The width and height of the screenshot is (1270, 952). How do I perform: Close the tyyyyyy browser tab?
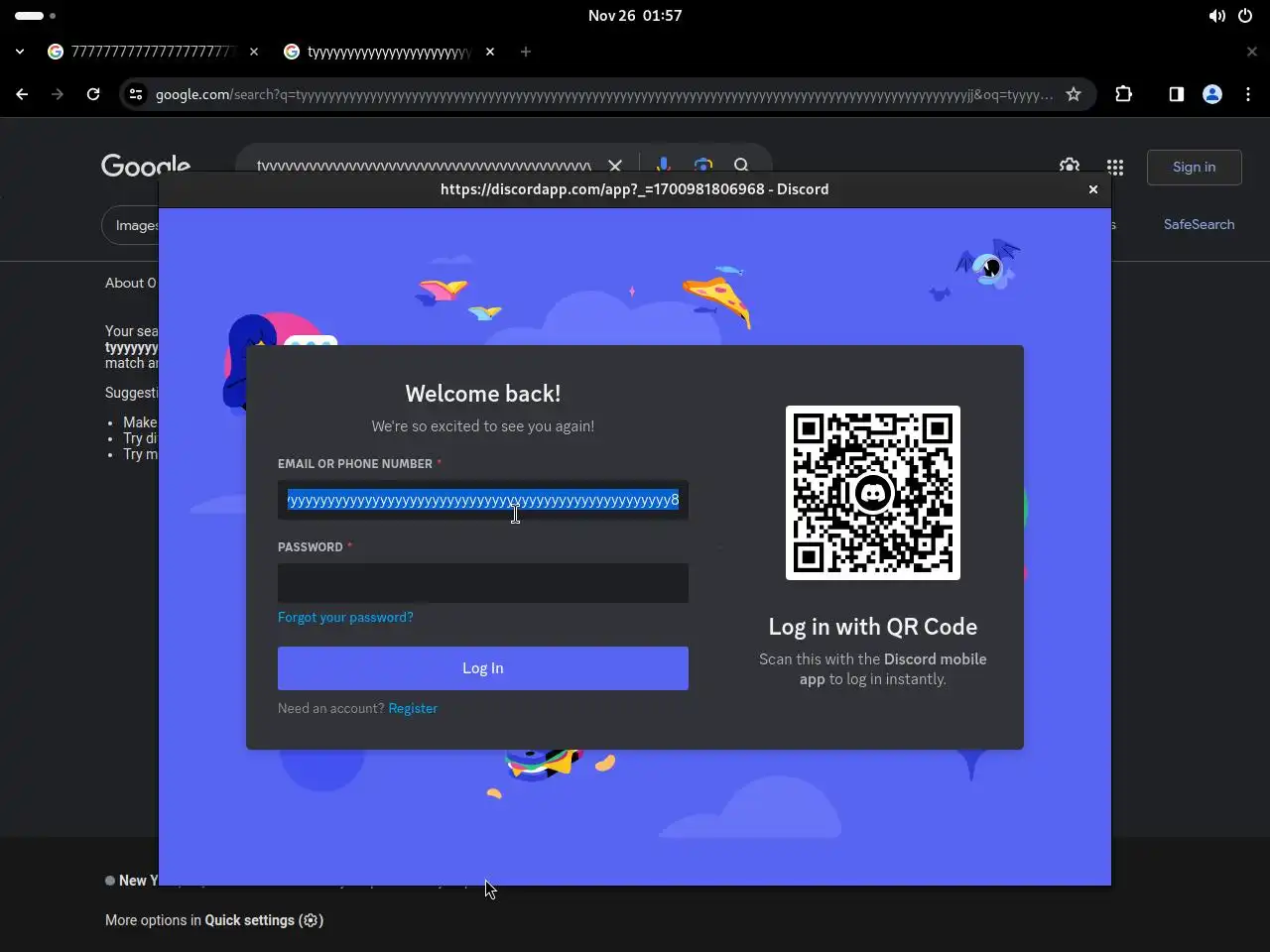click(490, 52)
